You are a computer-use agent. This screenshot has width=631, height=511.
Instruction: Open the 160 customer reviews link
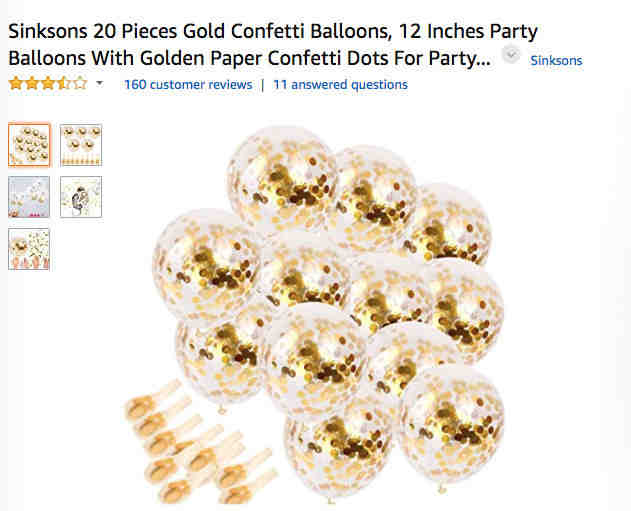point(188,84)
